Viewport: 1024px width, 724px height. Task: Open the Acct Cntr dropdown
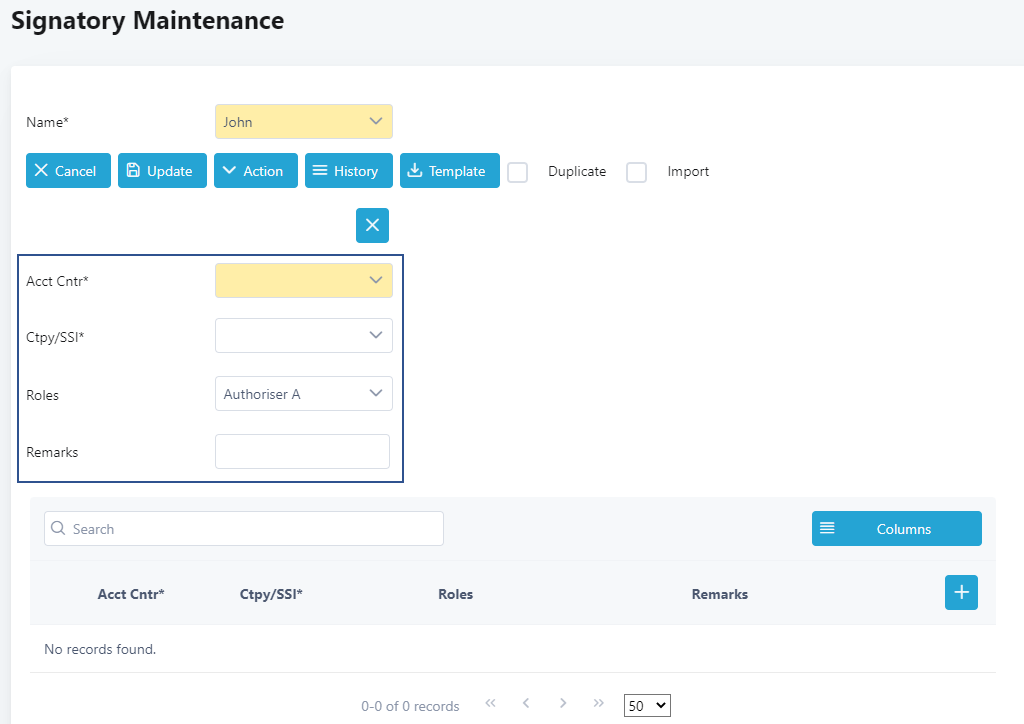pyautogui.click(x=304, y=281)
